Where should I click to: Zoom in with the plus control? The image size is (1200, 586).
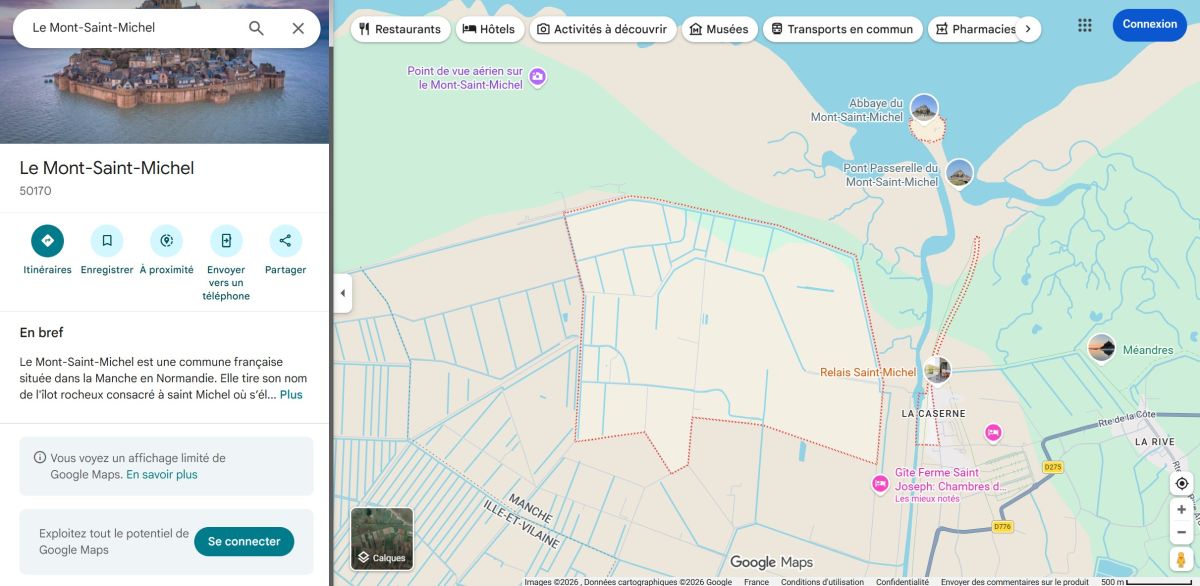[1181, 509]
